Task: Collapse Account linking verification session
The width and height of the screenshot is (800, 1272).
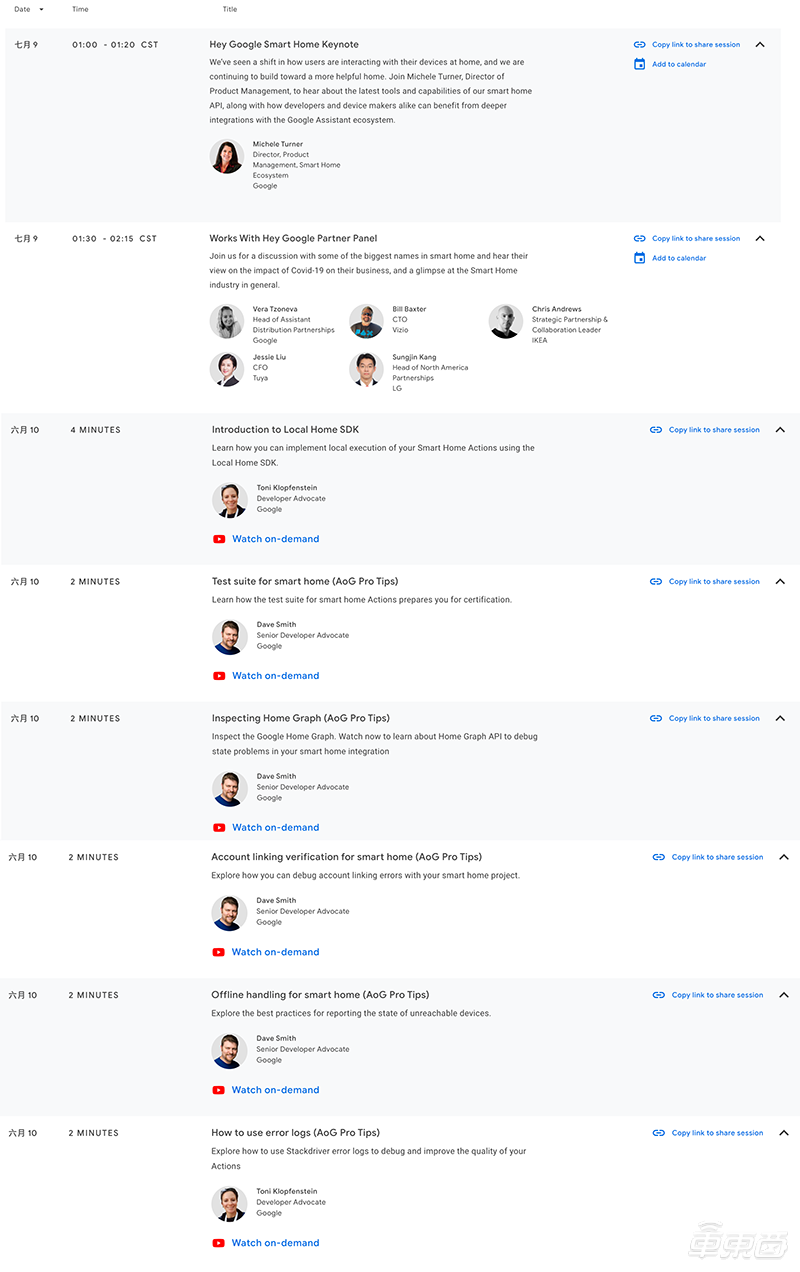Action: coord(784,857)
